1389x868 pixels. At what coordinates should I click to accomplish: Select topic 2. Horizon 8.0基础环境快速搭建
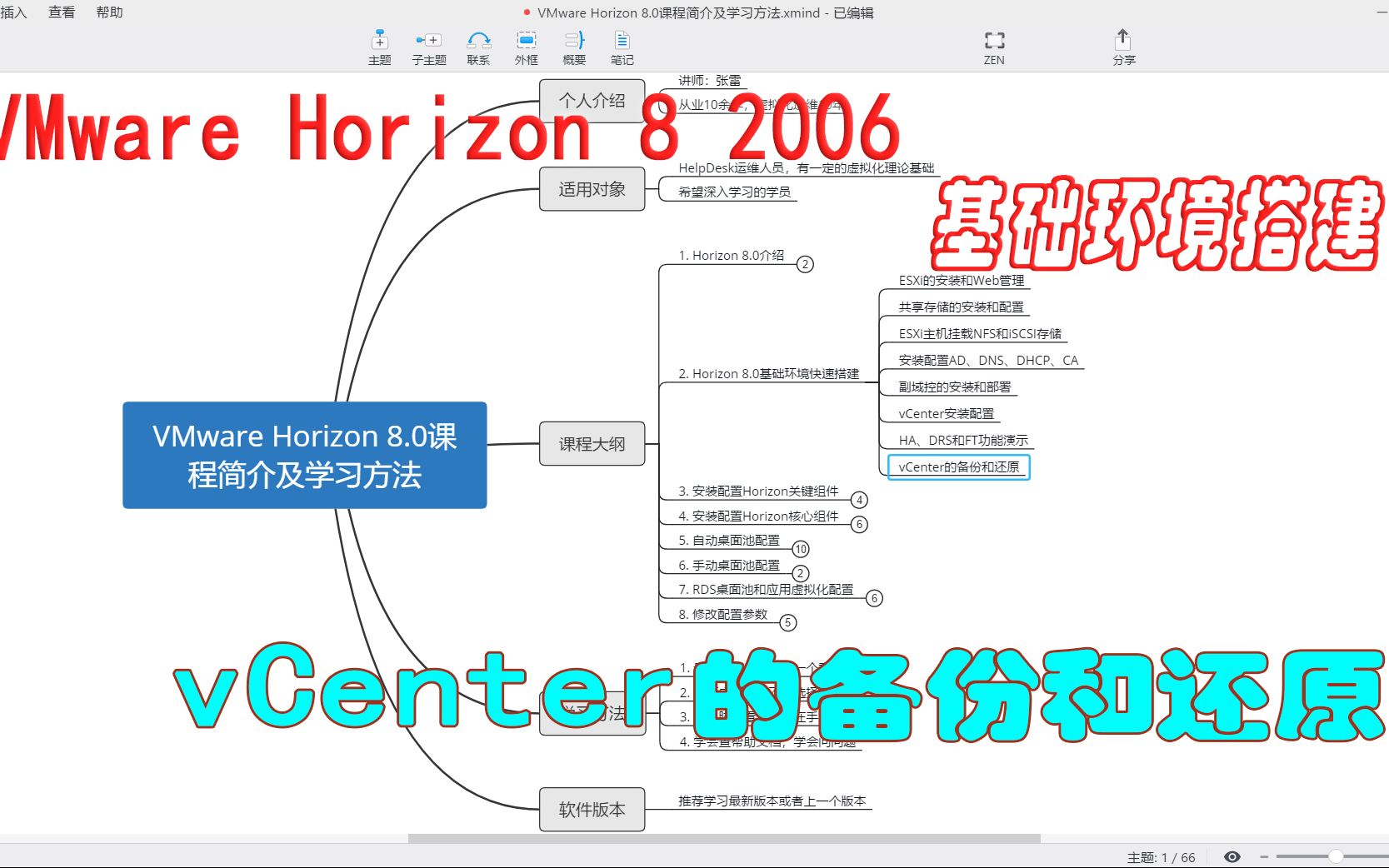(x=768, y=374)
